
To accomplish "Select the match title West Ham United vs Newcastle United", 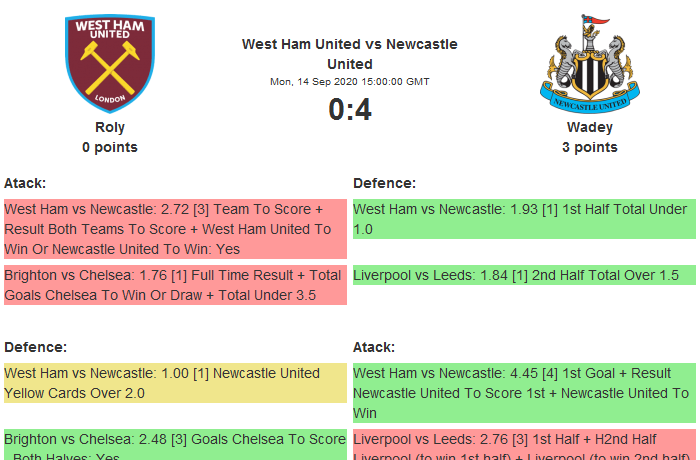I will [x=350, y=54].
